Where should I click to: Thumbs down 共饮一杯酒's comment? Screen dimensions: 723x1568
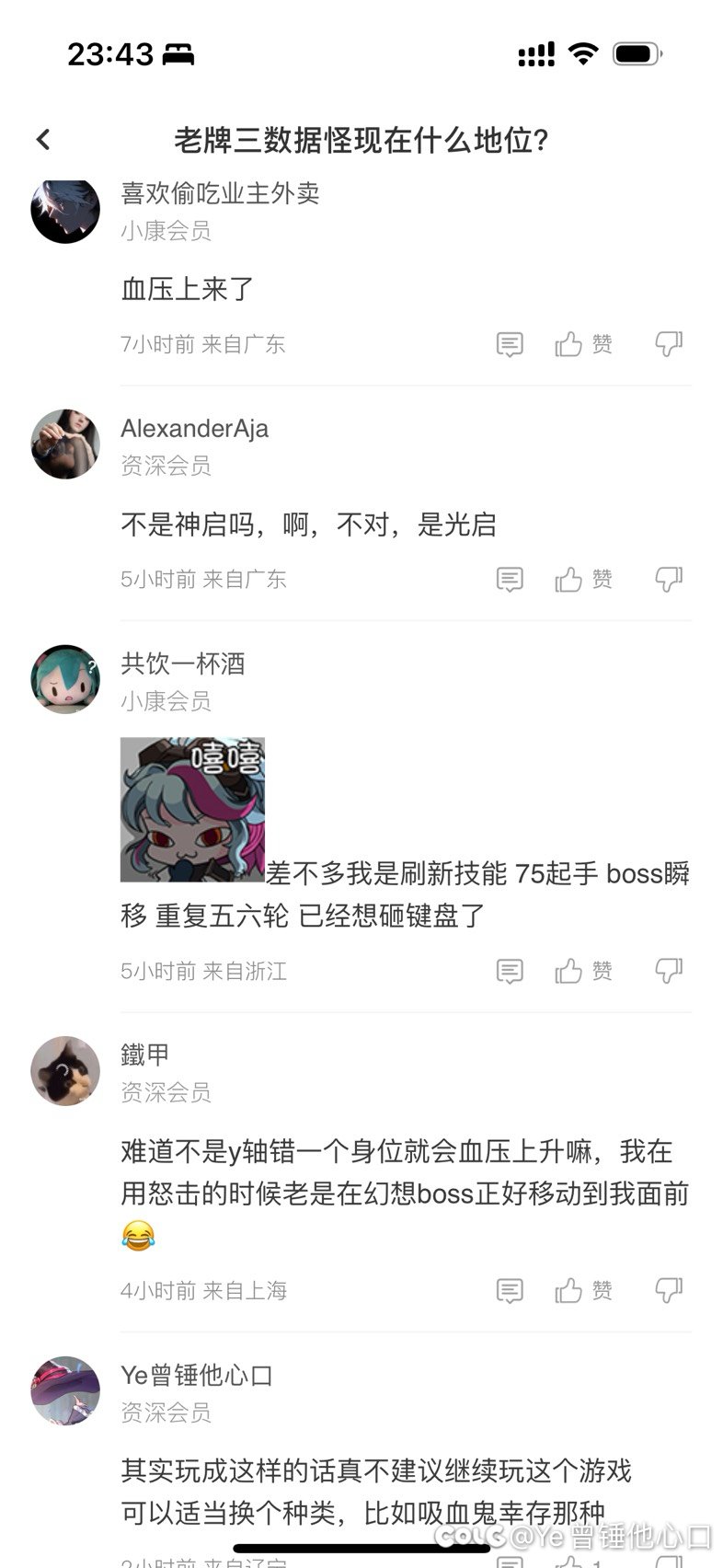(x=669, y=971)
